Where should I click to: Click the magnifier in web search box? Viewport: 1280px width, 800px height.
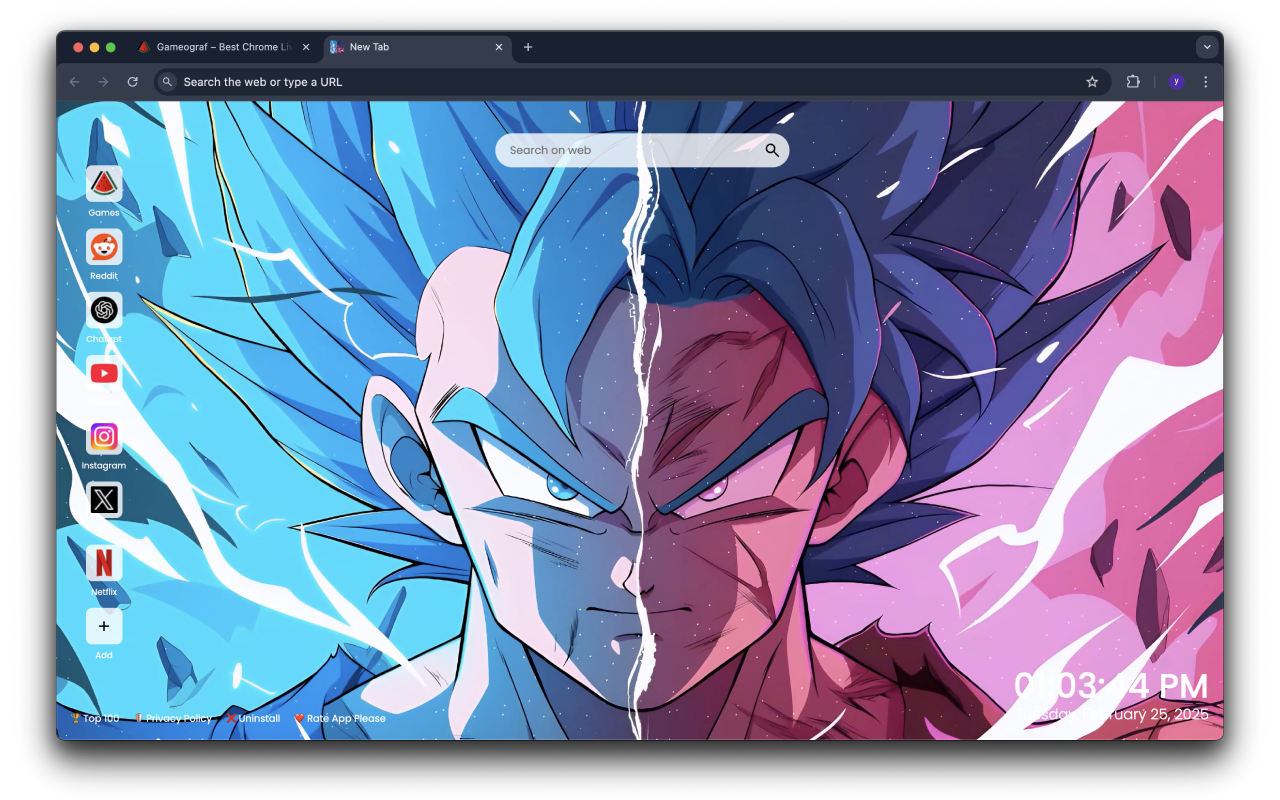pyautogui.click(x=772, y=150)
